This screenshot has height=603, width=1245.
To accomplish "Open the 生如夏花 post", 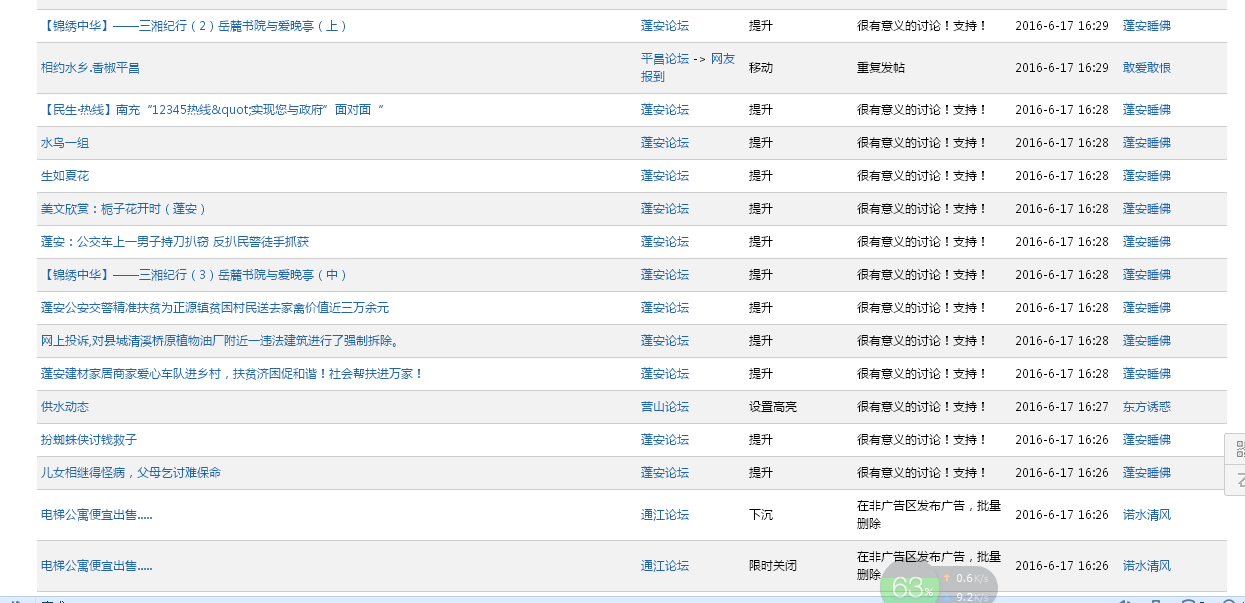I will (65, 176).
